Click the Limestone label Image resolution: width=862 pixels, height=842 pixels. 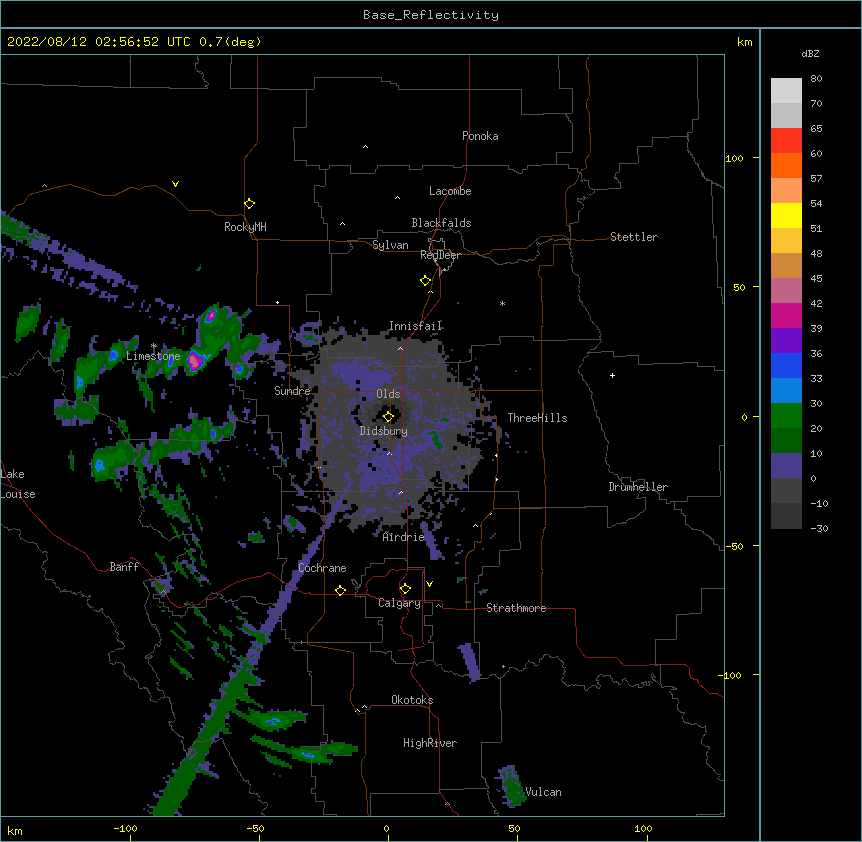(153, 356)
